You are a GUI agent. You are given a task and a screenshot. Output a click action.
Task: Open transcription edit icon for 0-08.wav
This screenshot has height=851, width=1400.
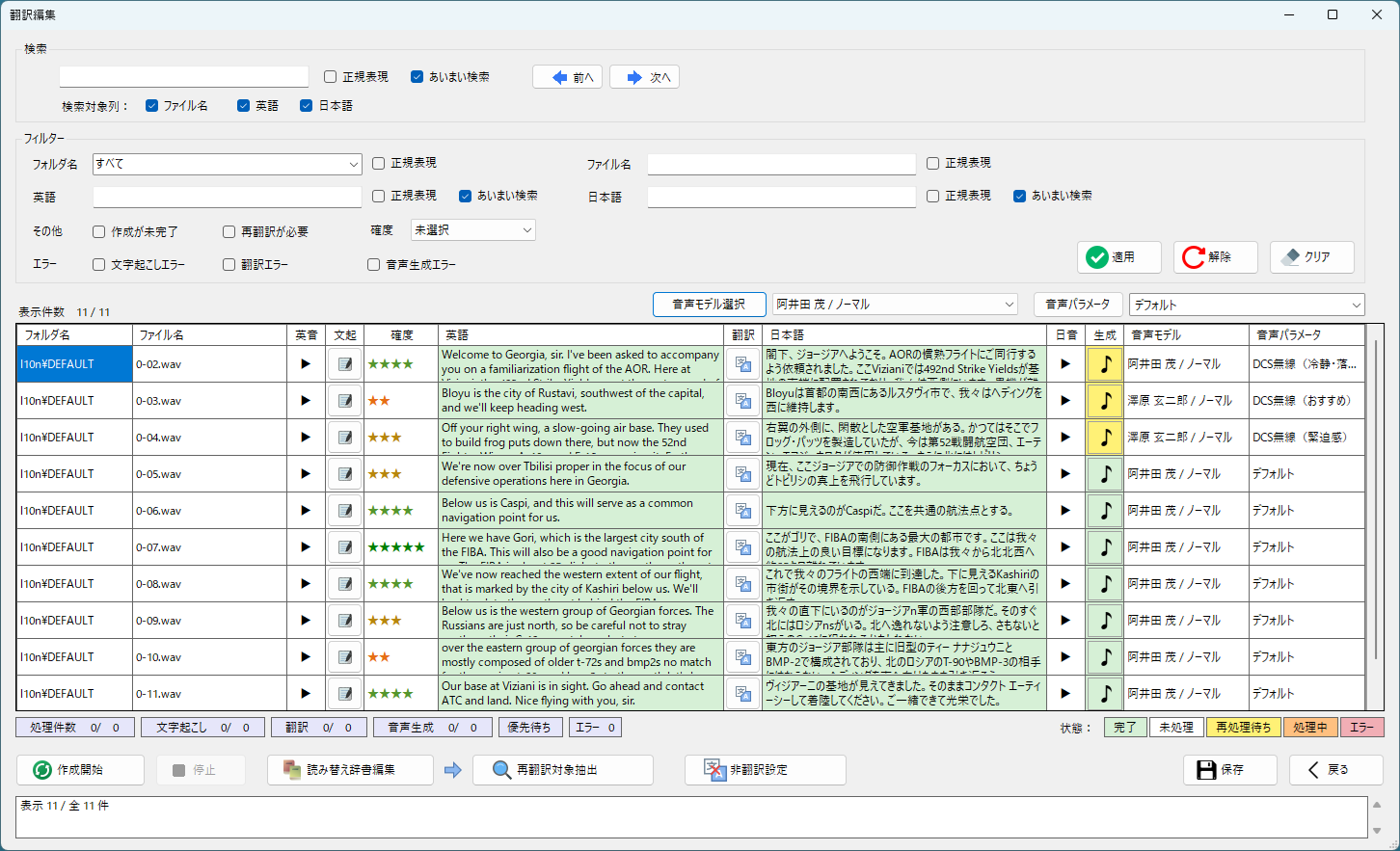pyautogui.click(x=344, y=584)
